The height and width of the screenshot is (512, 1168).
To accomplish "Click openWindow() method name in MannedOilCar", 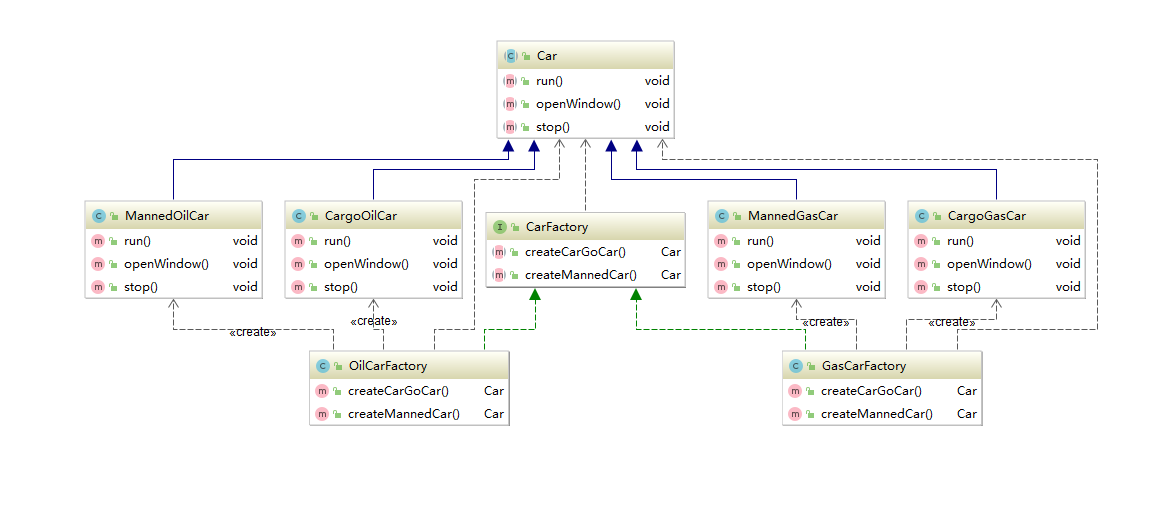I will [x=166, y=264].
